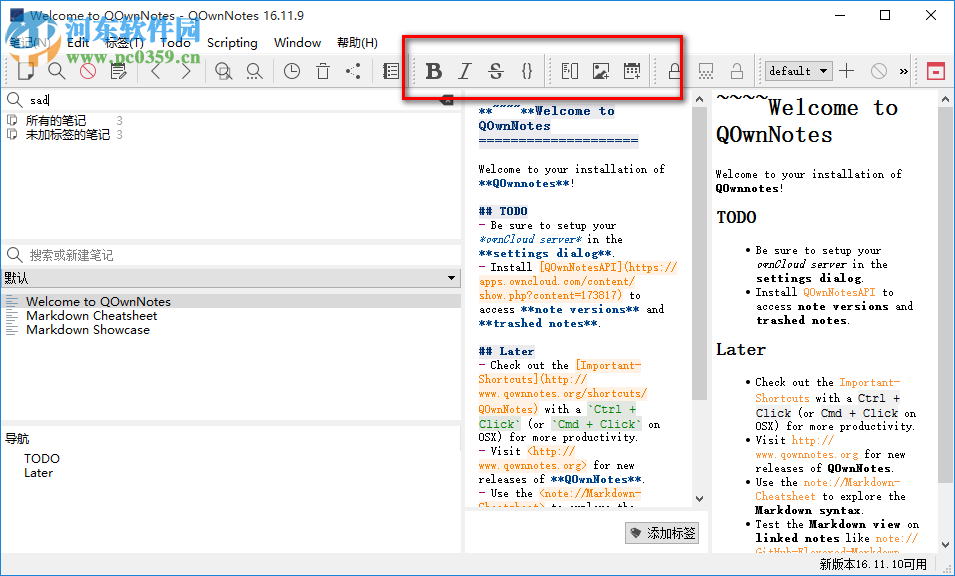Viewport: 955px width, 576px height.
Task: Share the note with share icon
Action: pos(353,71)
